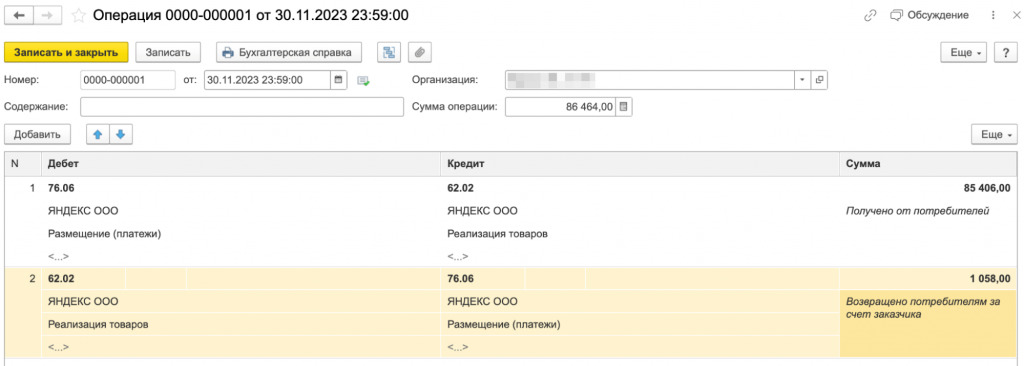Click debit Реализация товаров in row 2

coord(98,324)
